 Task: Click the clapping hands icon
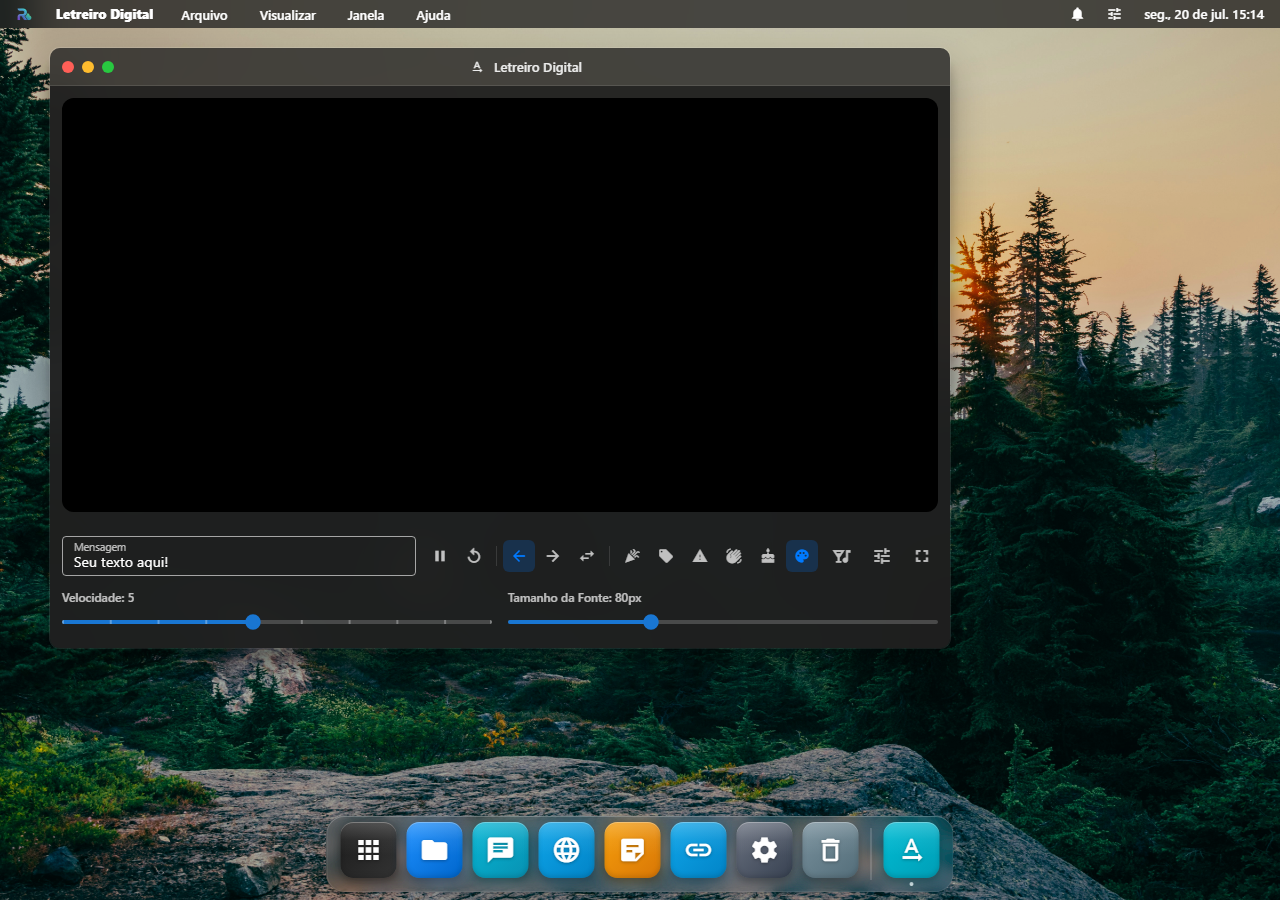click(x=734, y=556)
